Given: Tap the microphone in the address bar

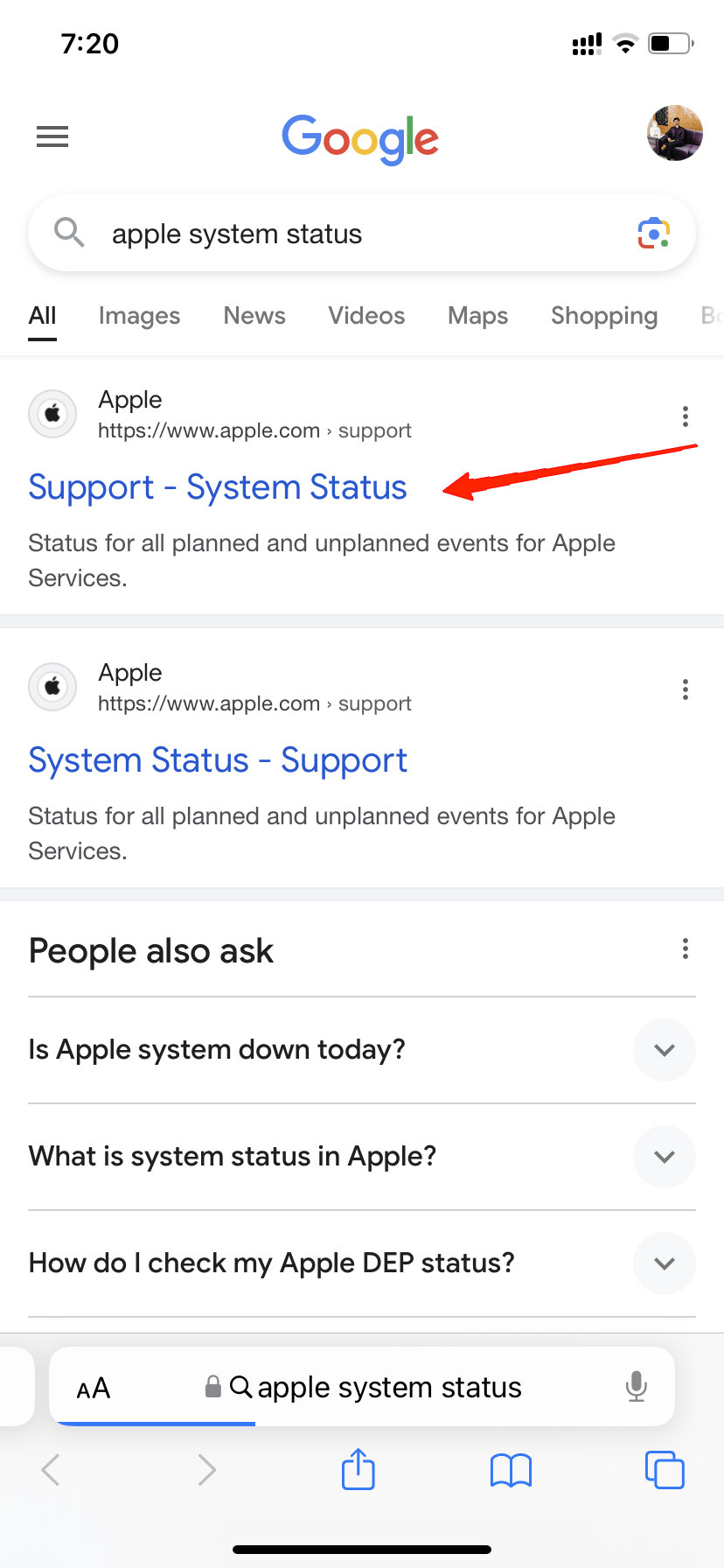Looking at the screenshot, I should click(637, 1387).
